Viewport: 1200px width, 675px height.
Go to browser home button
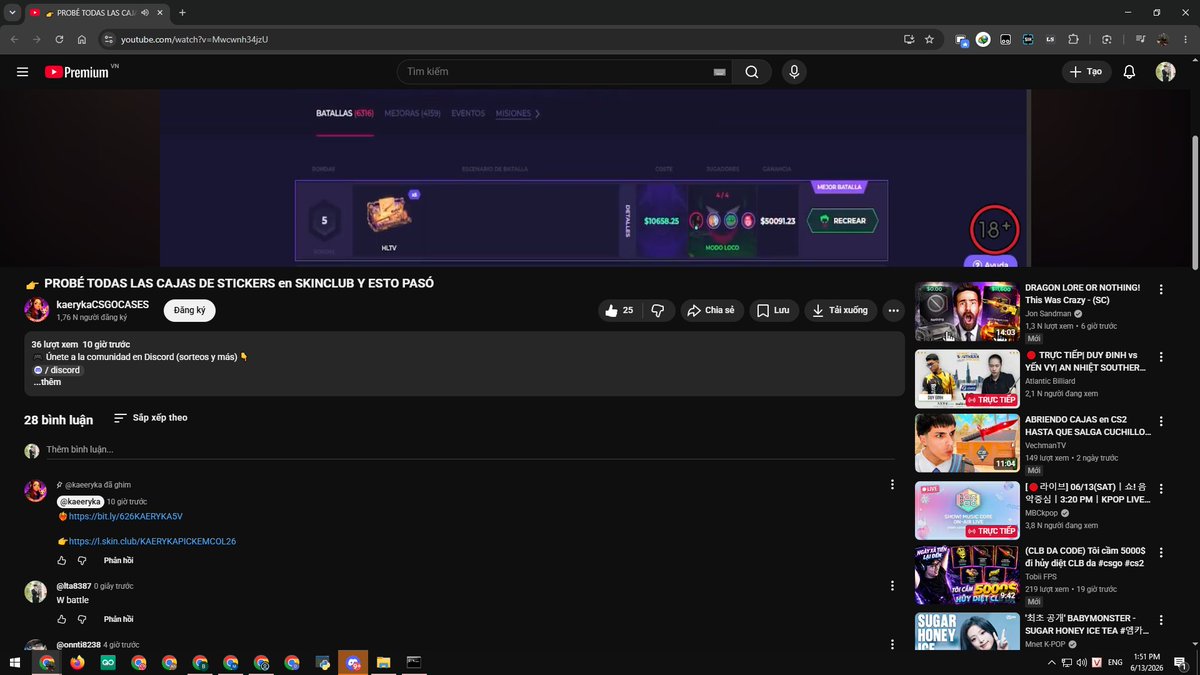pyautogui.click(x=82, y=39)
